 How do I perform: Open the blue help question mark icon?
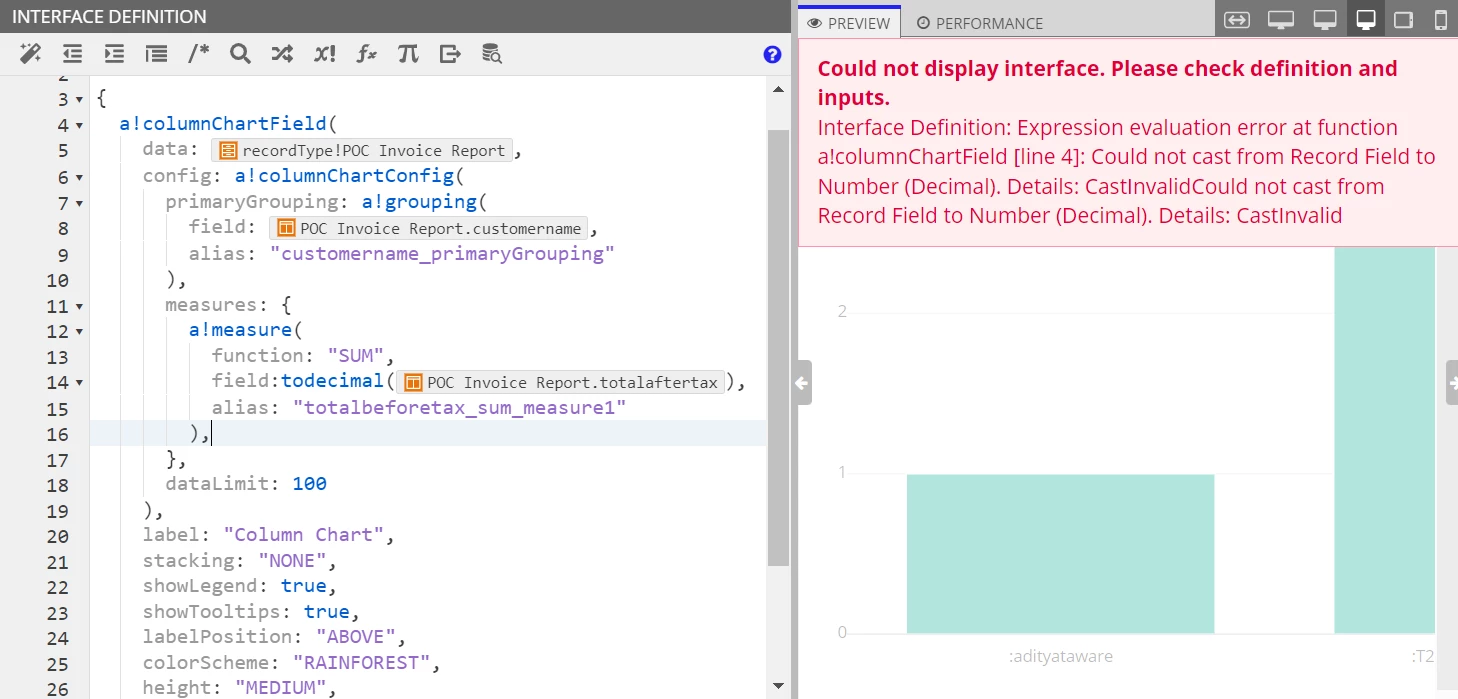click(772, 55)
